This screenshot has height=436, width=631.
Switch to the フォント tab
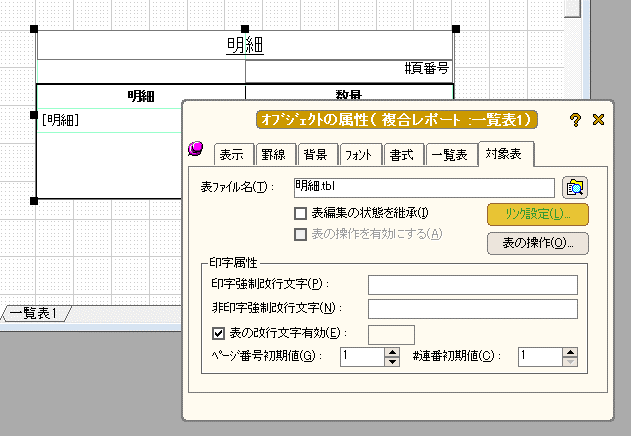pyautogui.click(x=358, y=154)
